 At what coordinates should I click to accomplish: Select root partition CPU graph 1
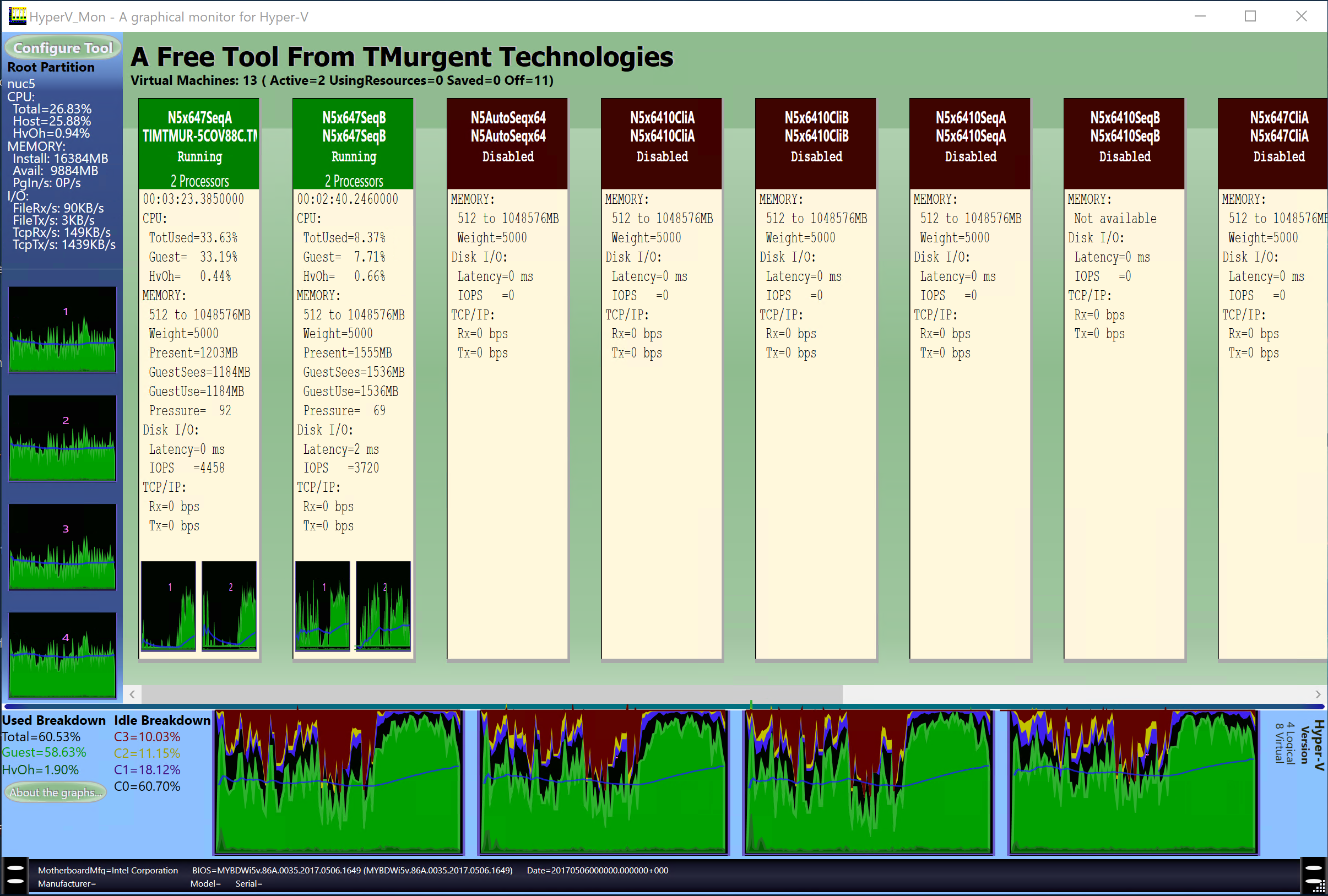[x=62, y=330]
